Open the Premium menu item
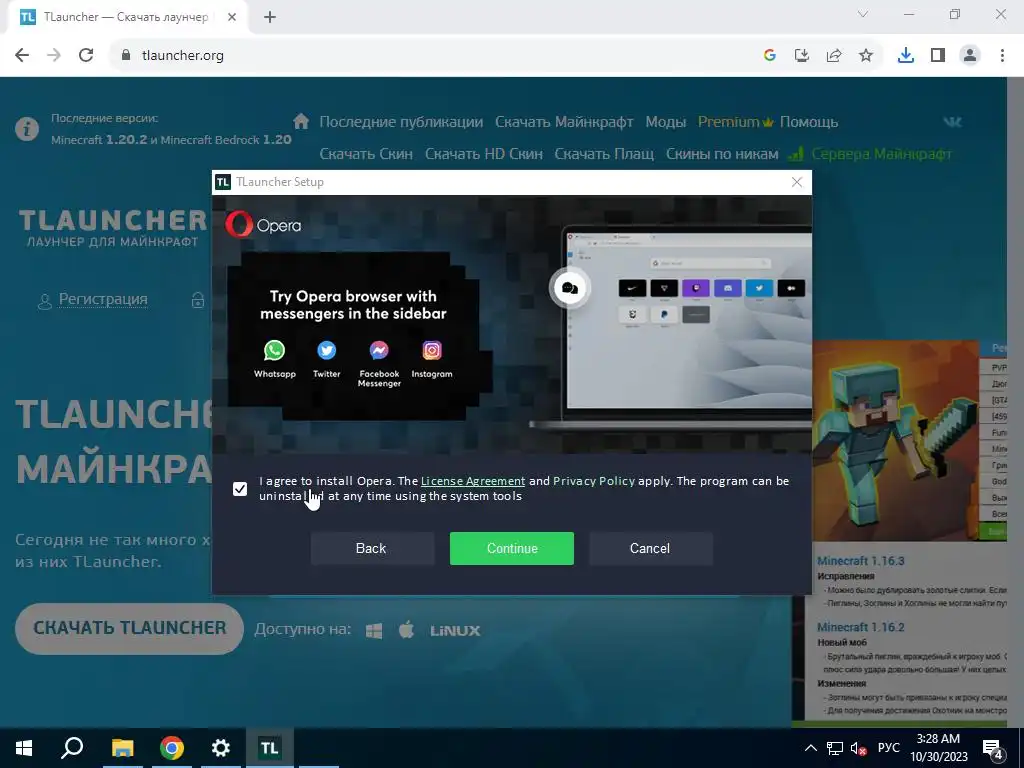Viewport: 1024px width, 768px height. click(735, 122)
